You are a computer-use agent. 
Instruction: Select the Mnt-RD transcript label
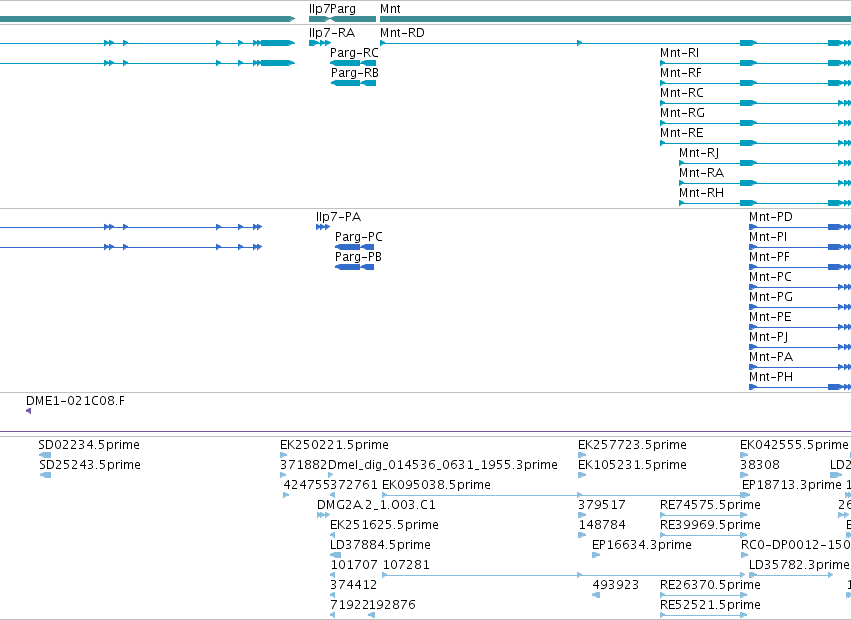[x=402, y=33]
